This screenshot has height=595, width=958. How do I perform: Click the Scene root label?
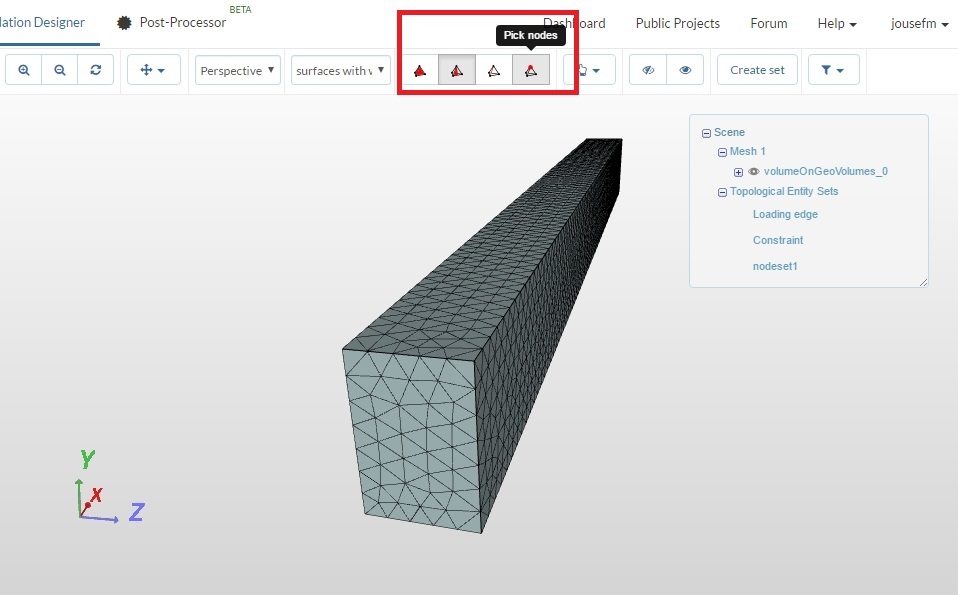pyautogui.click(x=729, y=133)
